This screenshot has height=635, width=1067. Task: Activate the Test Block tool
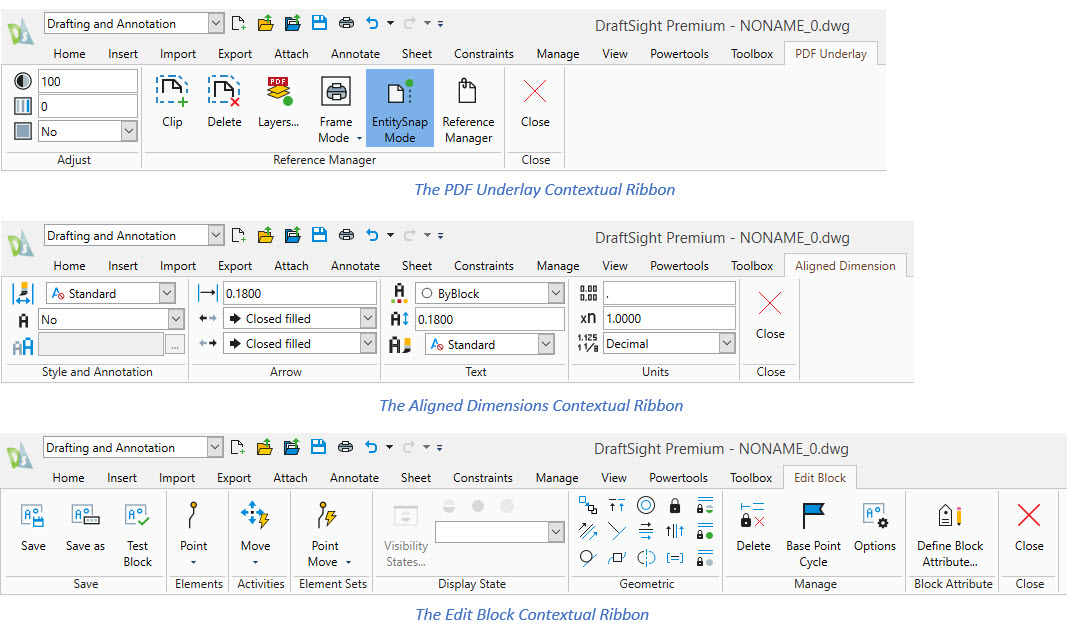[137, 530]
